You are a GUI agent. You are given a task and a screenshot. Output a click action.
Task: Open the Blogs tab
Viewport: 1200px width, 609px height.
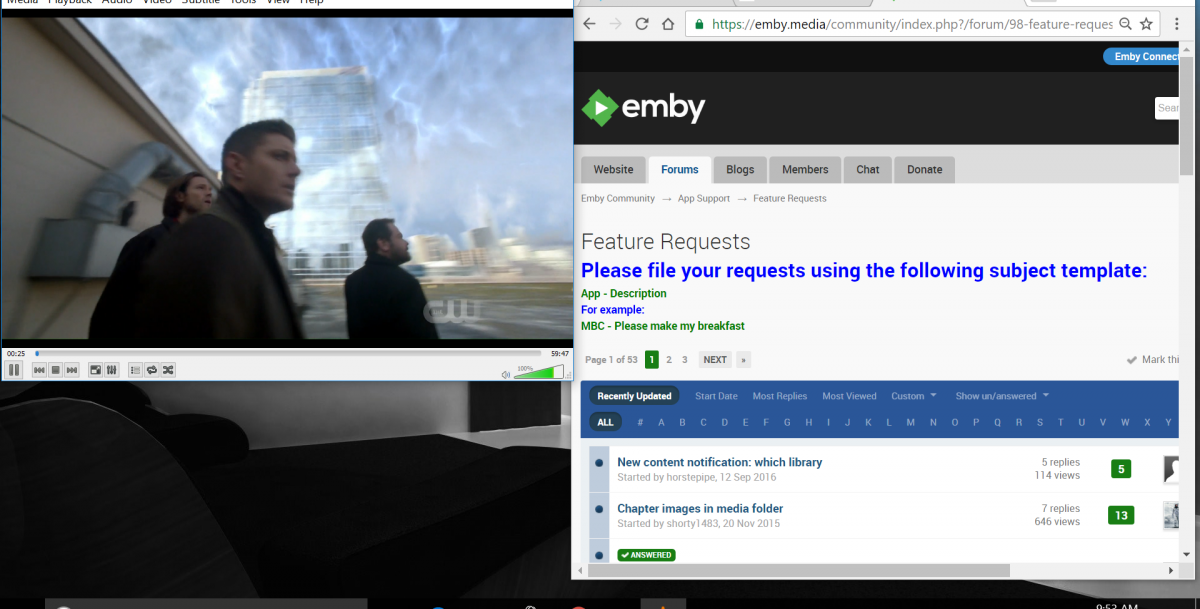click(x=740, y=170)
